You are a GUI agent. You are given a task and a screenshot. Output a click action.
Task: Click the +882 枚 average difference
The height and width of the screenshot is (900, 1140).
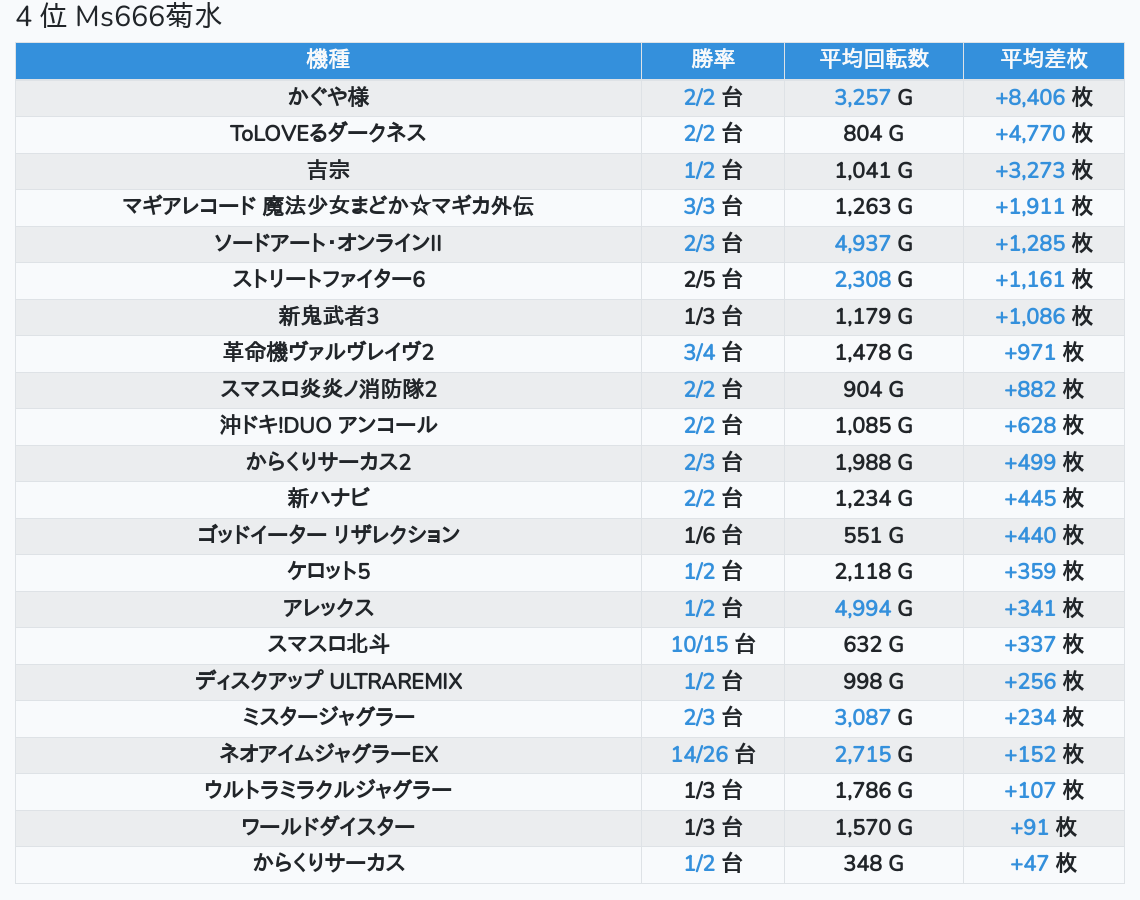pos(1043,390)
